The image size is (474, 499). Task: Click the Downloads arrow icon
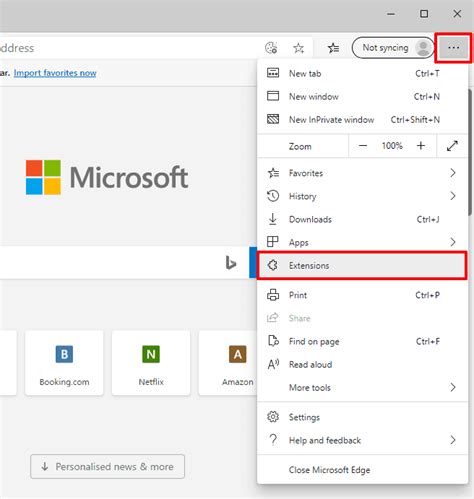273,219
